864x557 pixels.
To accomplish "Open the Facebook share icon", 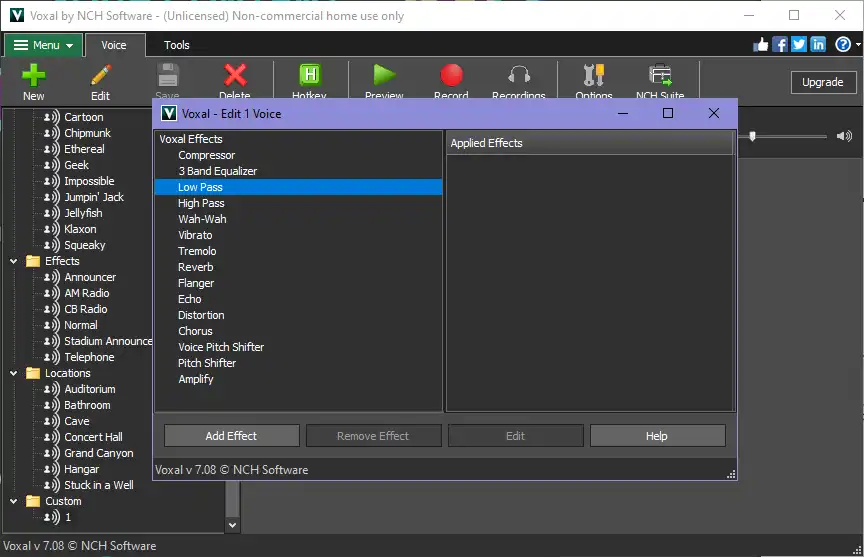I will click(x=780, y=45).
